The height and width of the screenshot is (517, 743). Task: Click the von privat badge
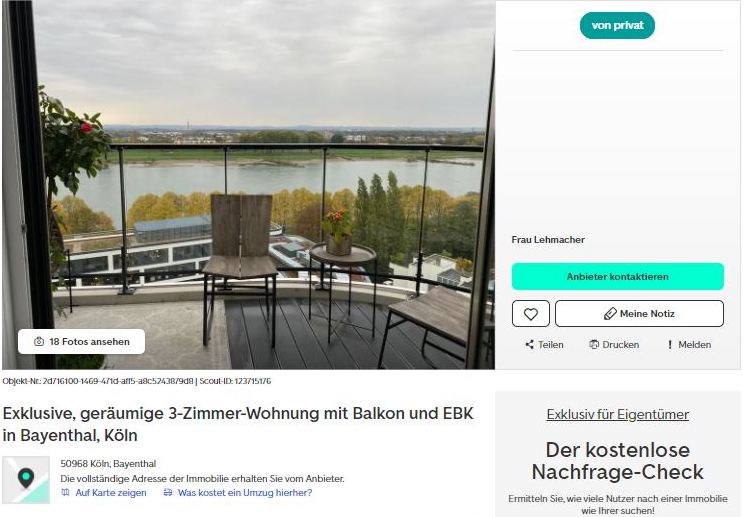[617, 25]
